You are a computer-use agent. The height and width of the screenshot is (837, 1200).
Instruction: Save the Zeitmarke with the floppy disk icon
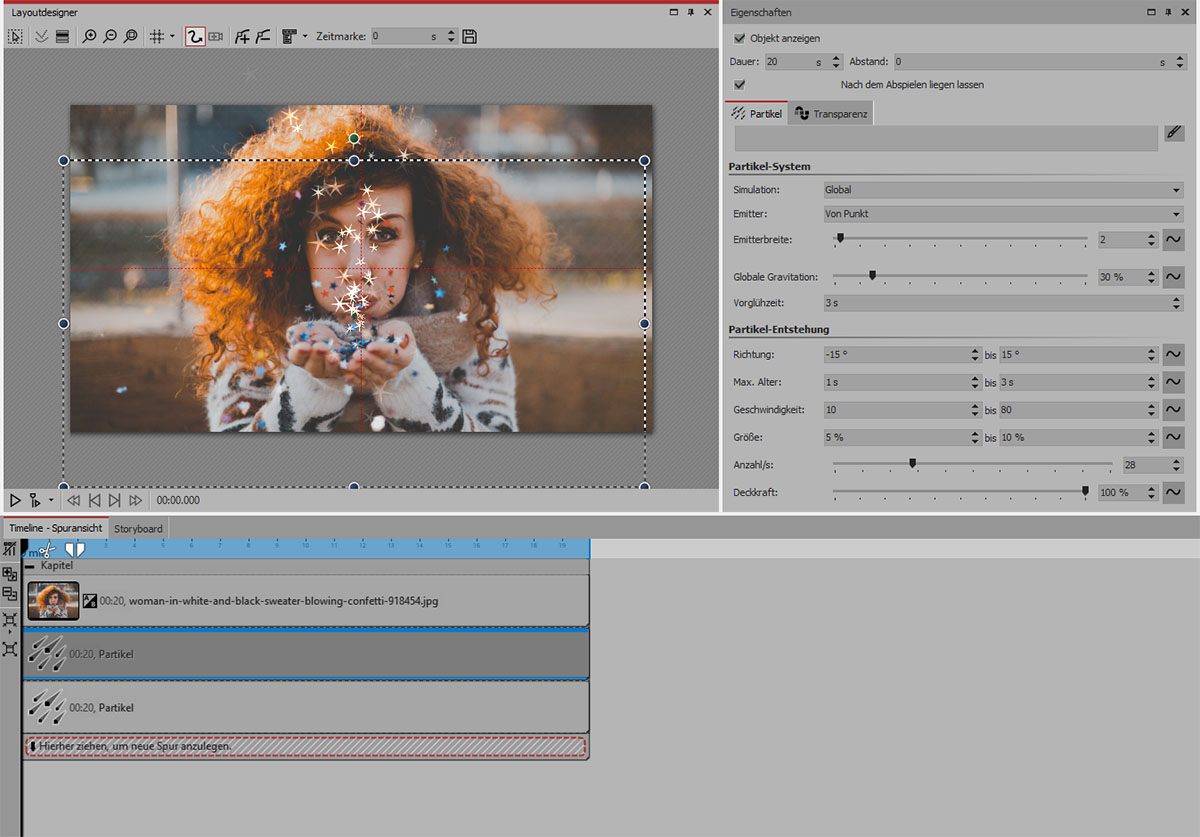tap(470, 36)
